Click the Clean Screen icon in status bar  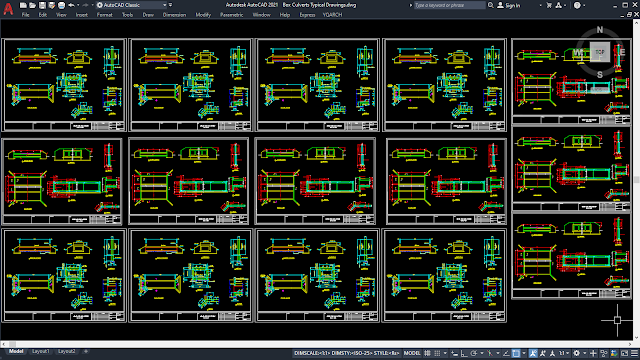pos(624,353)
